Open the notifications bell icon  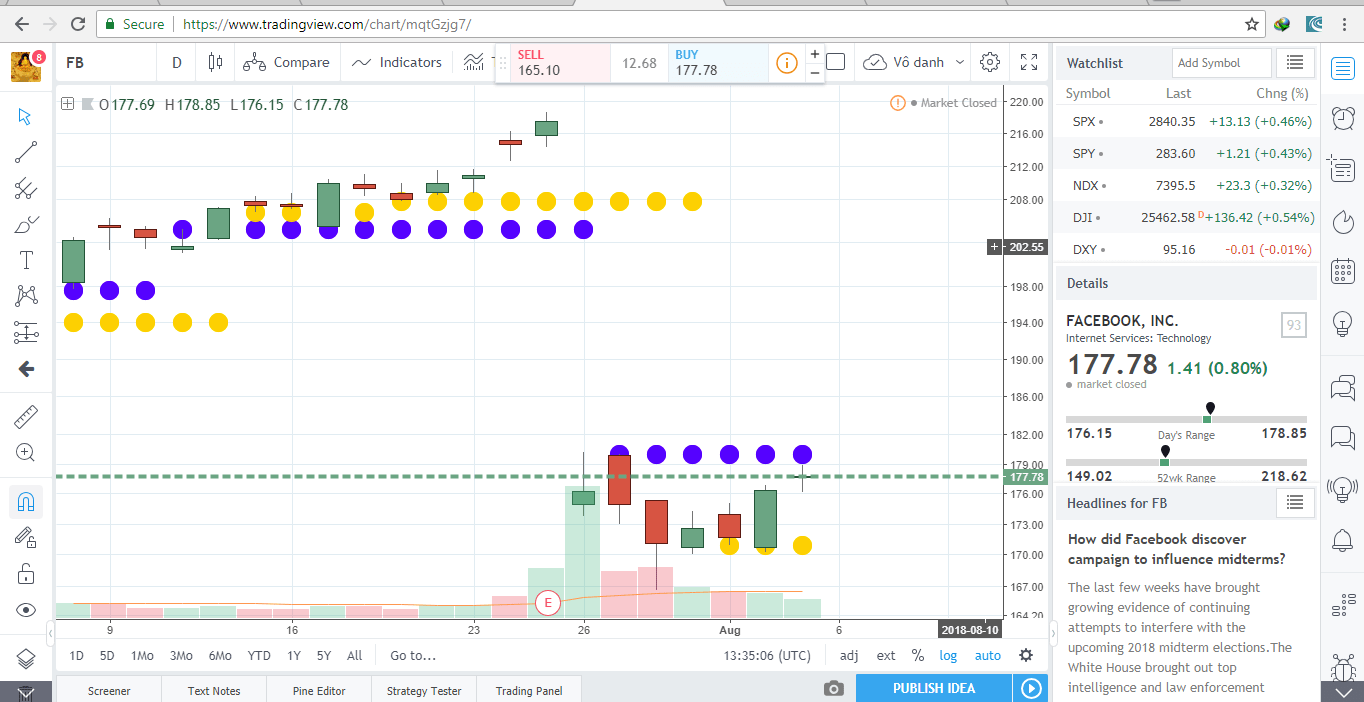(1343, 541)
